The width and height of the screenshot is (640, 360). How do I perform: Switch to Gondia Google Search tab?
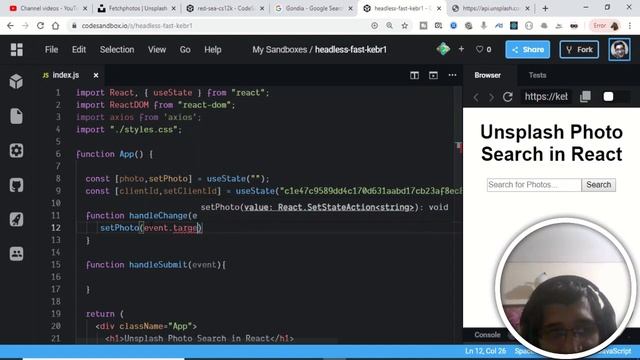coord(313,8)
